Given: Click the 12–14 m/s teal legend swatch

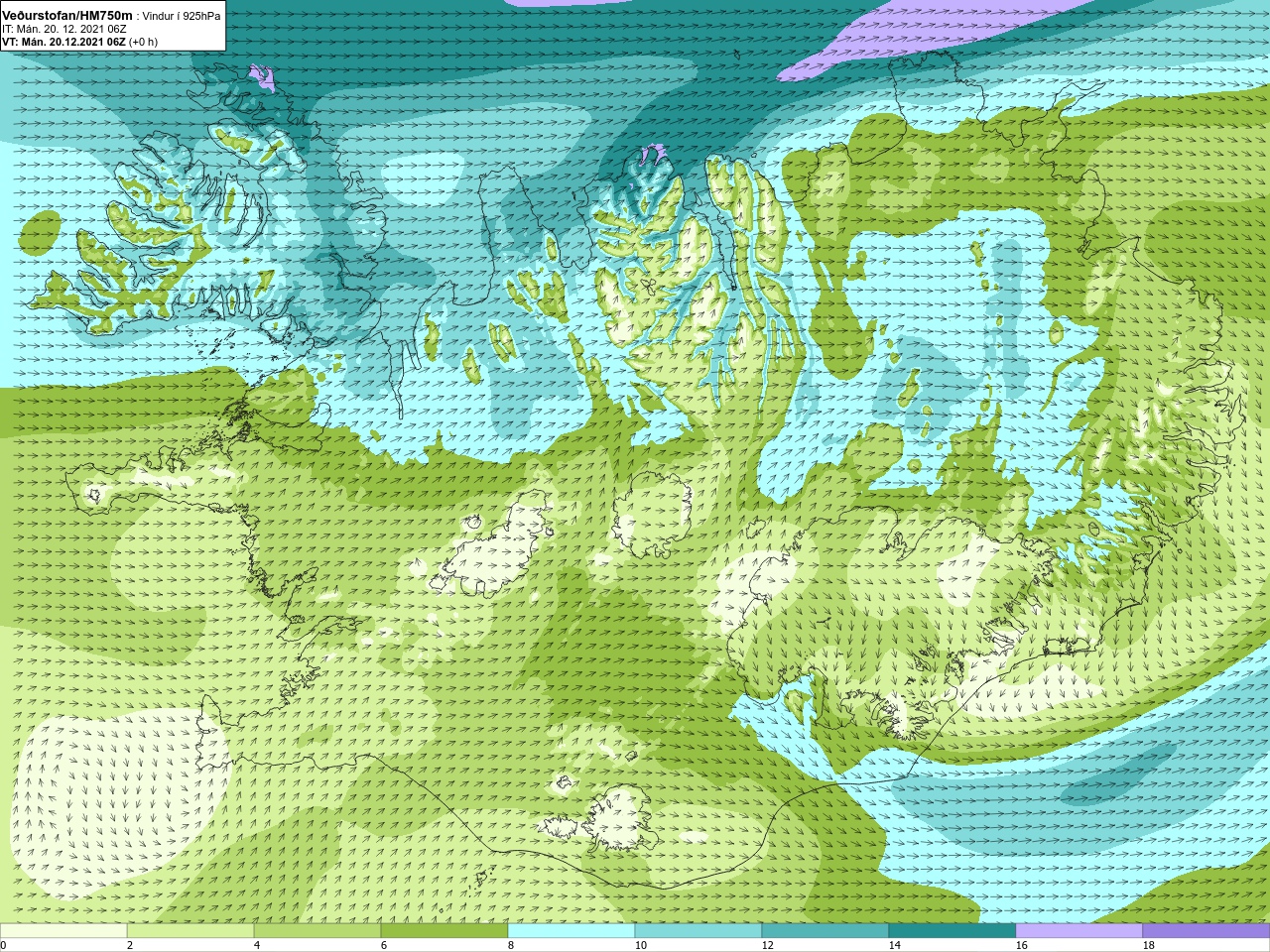Looking at the screenshot, I should (825, 931).
